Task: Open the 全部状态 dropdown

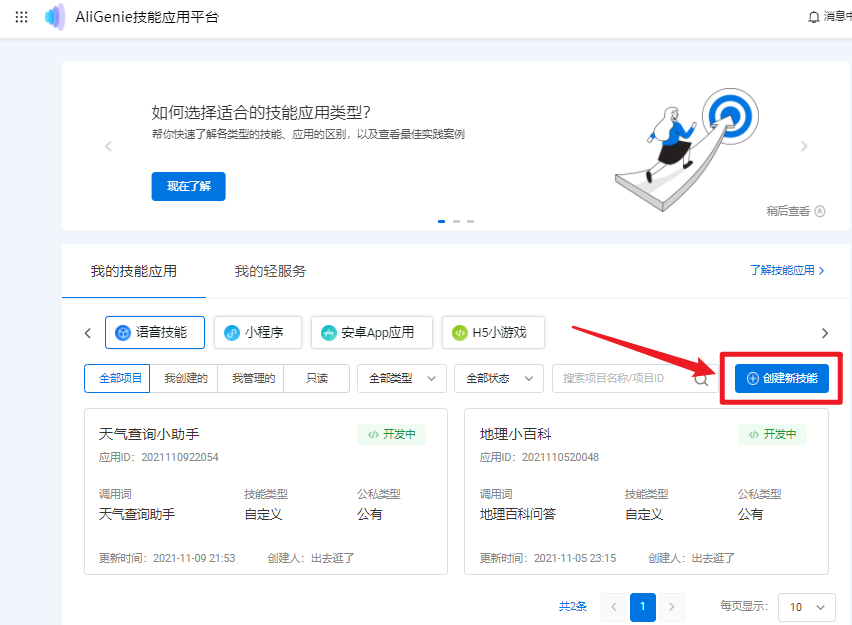Action: coord(499,378)
